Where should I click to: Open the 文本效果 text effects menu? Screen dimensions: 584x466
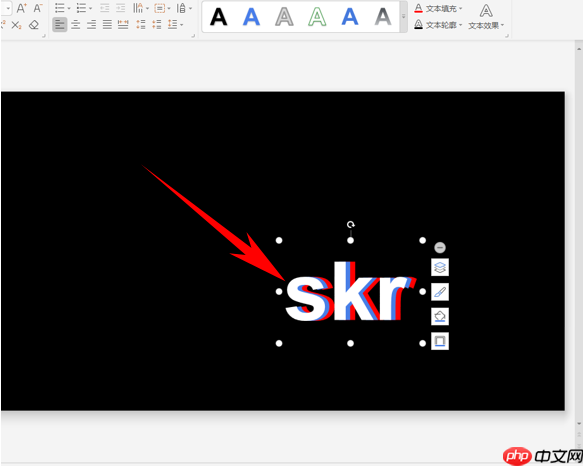(x=486, y=17)
